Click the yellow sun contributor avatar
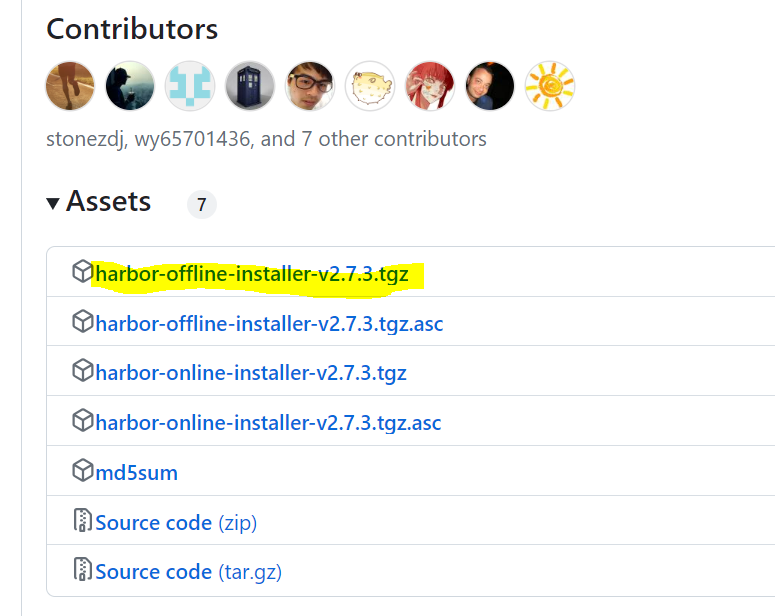This screenshot has height=616, width=775. click(x=550, y=86)
